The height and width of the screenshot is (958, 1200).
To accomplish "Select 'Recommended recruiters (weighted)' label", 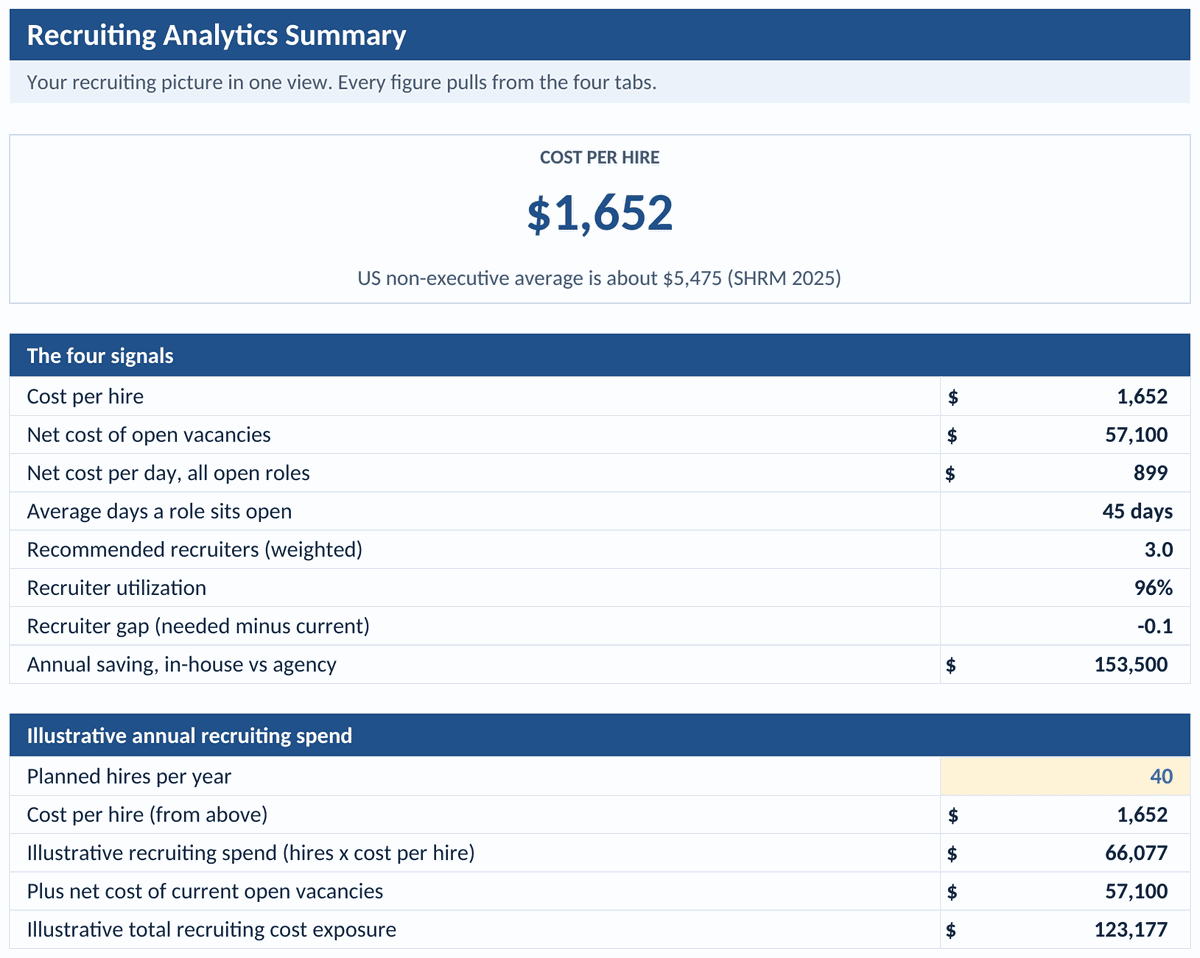I will 194,549.
